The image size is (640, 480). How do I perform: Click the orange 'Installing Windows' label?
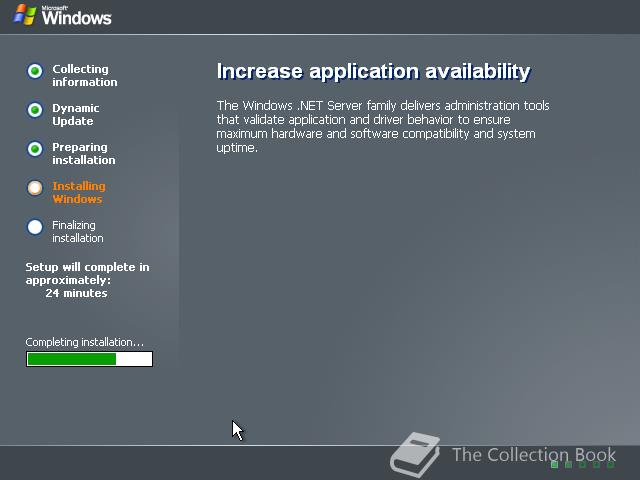pos(79,193)
